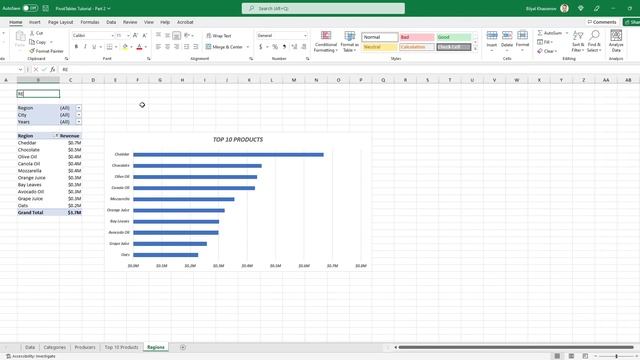Switch to the Categories sheet tab
The height and width of the screenshot is (360, 640).
(x=54, y=347)
